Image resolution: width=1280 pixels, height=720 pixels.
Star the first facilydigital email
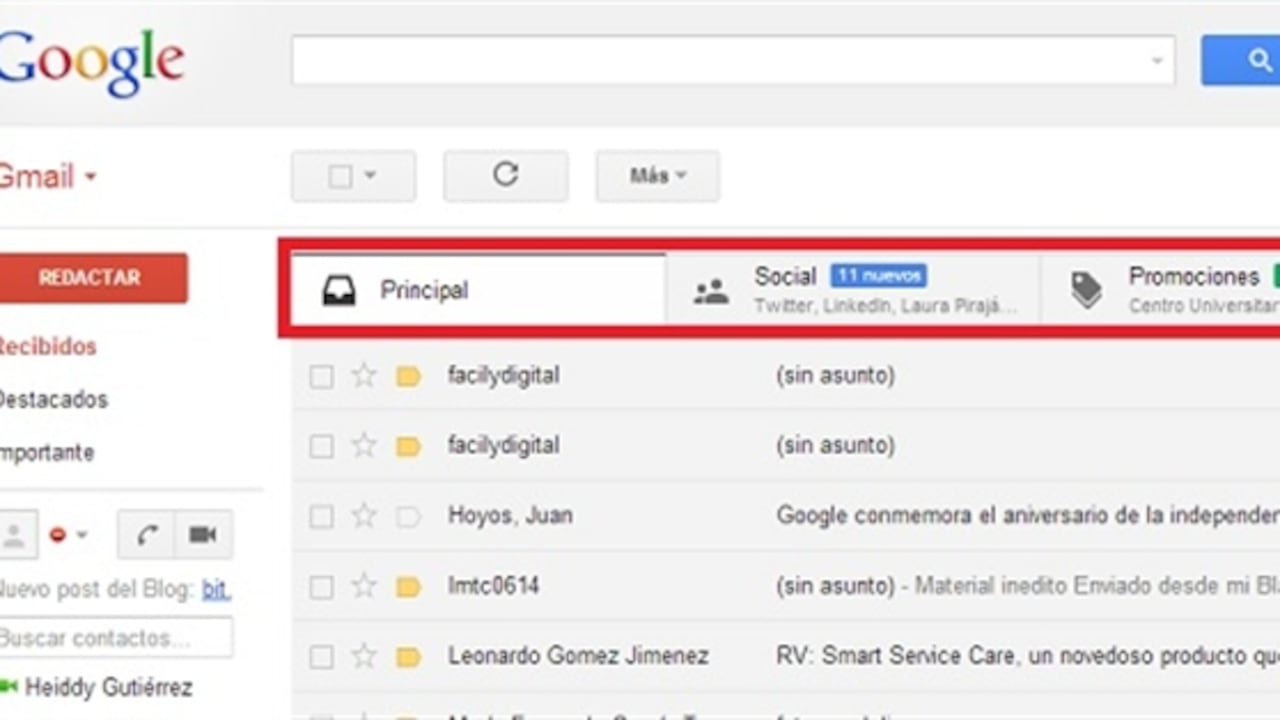[363, 376]
